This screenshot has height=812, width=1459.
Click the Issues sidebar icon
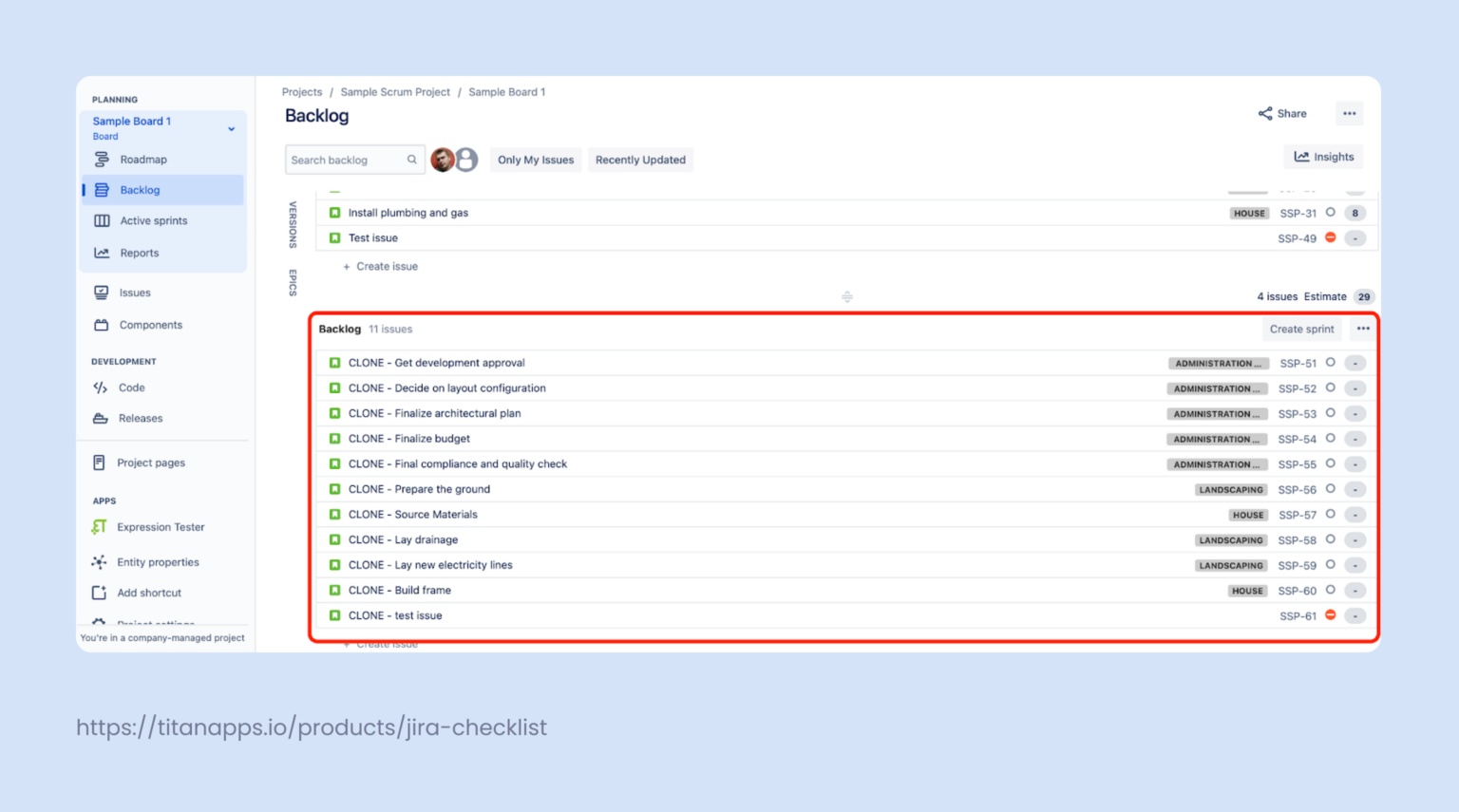click(x=102, y=293)
